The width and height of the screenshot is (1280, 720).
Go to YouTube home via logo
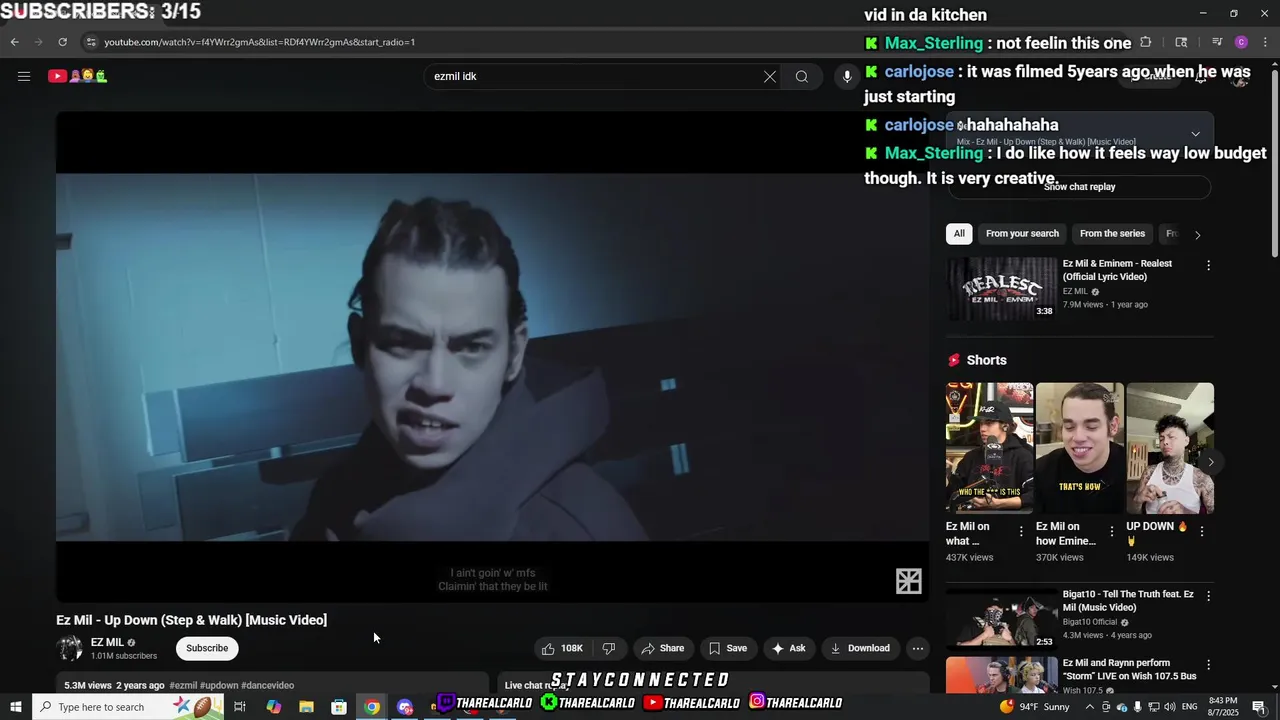77,76
